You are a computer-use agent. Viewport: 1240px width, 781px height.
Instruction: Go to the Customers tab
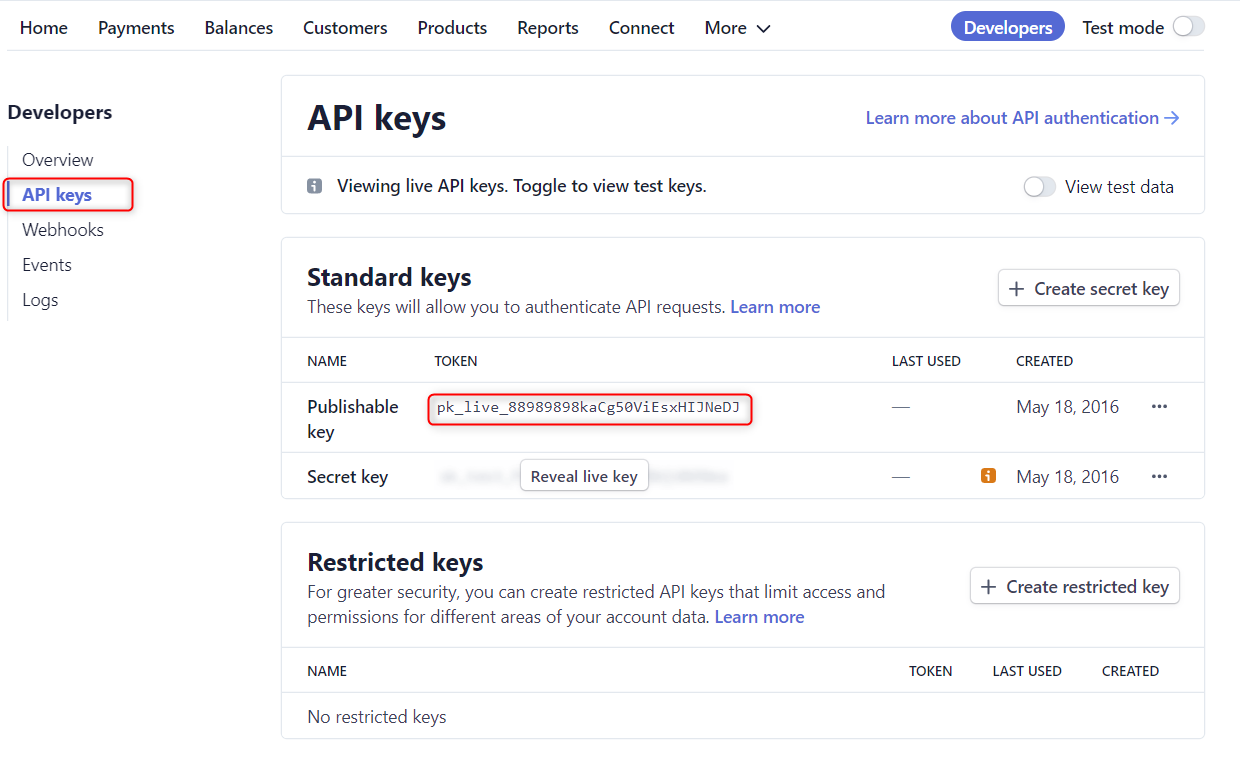pyautogui.click(x=345, y=28)
